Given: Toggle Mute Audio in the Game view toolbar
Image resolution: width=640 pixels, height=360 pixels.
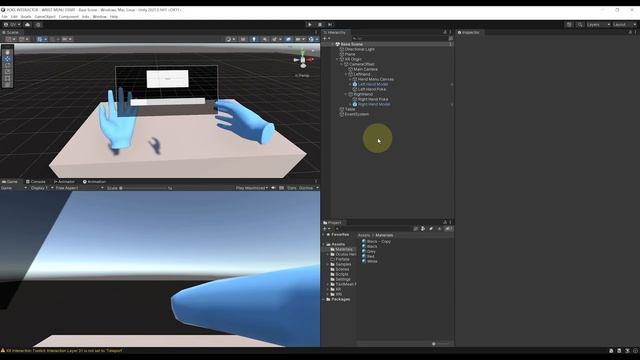Looking at the screenshot, I should tap(273, 188).
